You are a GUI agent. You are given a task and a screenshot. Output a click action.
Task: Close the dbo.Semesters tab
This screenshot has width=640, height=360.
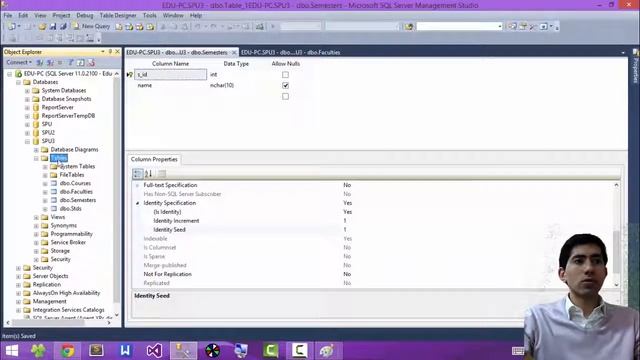click(234, 52)
